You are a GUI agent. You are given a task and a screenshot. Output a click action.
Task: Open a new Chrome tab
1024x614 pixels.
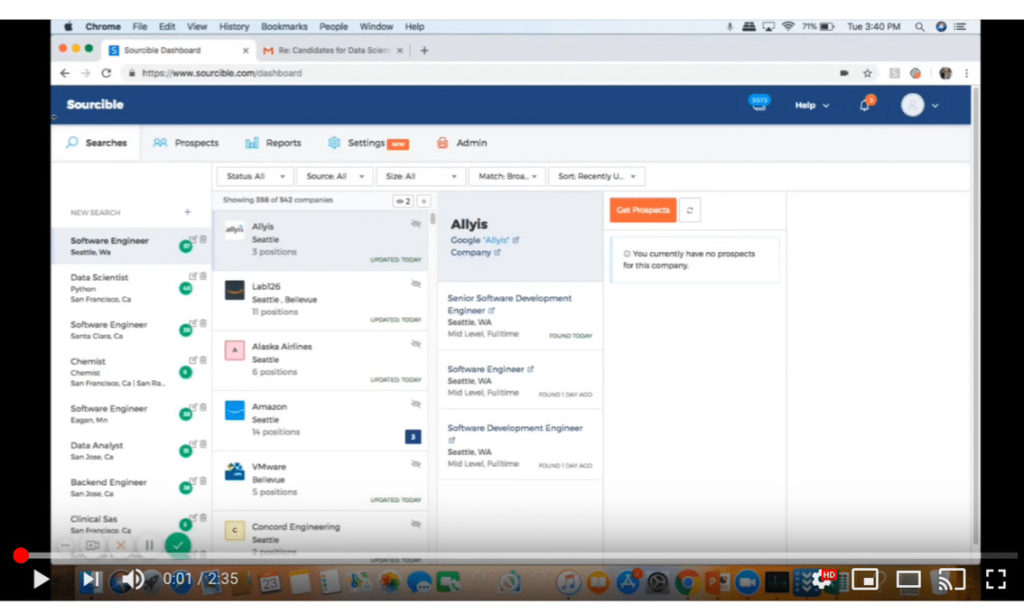[424, 50]
